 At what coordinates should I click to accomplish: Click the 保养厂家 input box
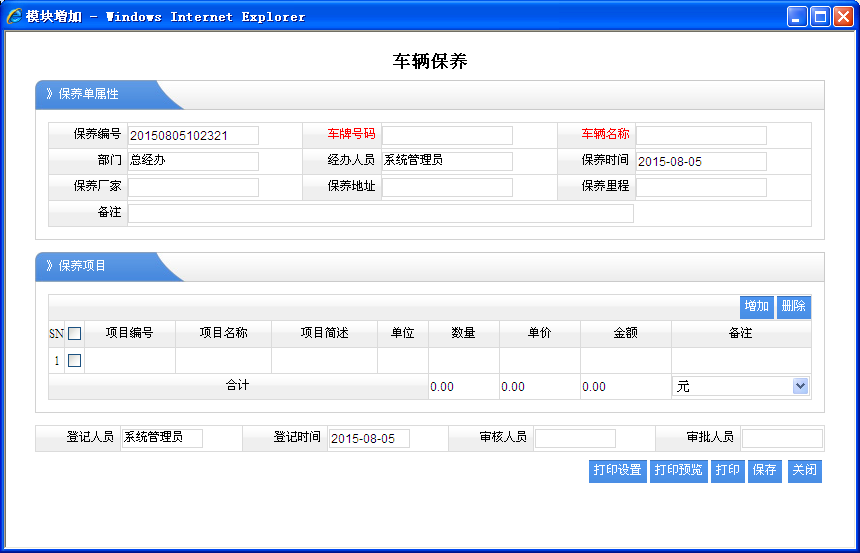pos(193,187)
